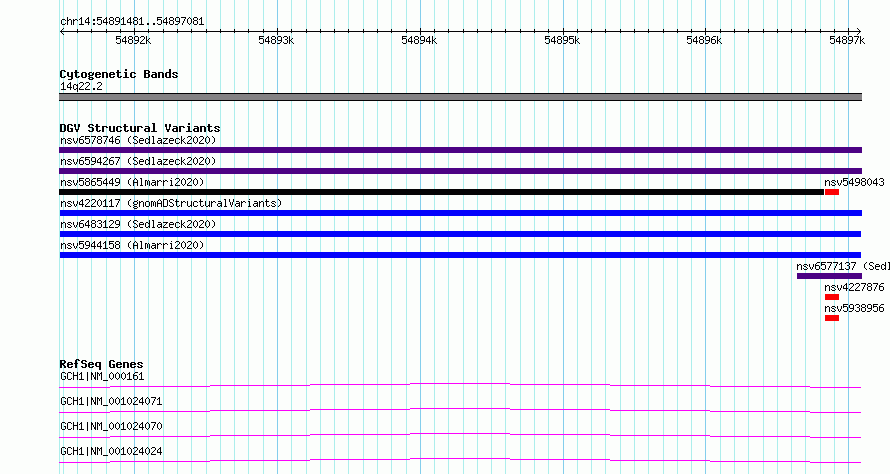Image resolution: width=890 pixels, height=474 pixels.
Task: Select the red nsv5938956 variant block
Action: click(x=832, y=318)
